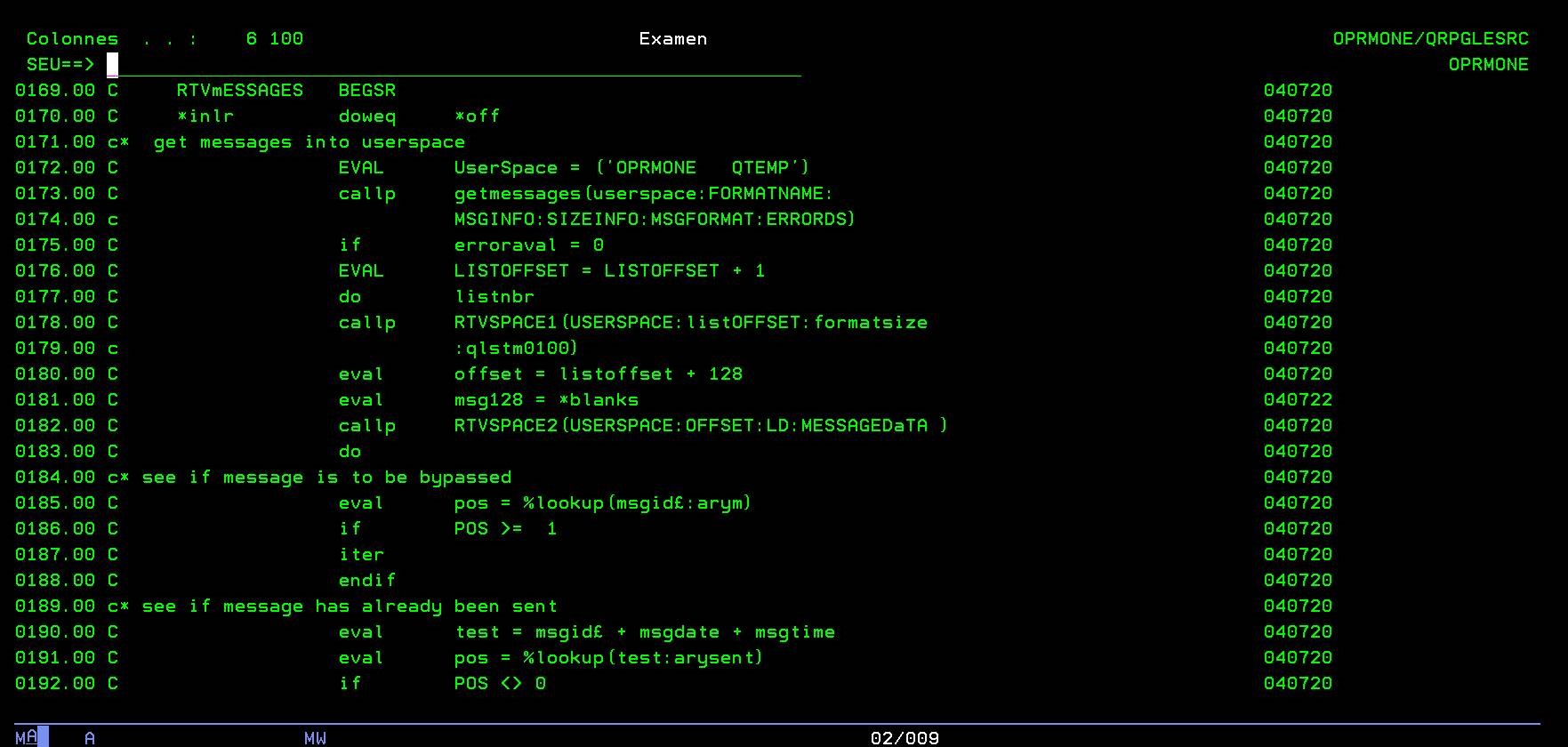1568x747 pixels.
Task: Click the BEGSR opcode on line 0169.00
Action: click(366, 91)
